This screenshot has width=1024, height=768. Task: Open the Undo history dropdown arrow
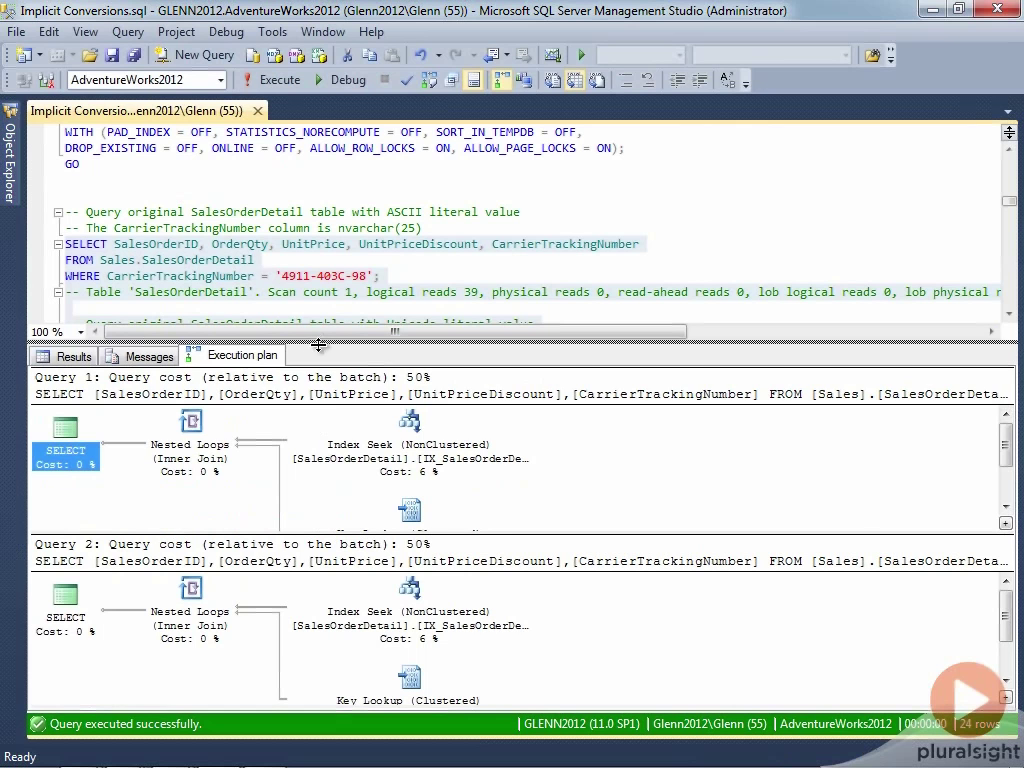pyautogui.click(x=438, y=56)
